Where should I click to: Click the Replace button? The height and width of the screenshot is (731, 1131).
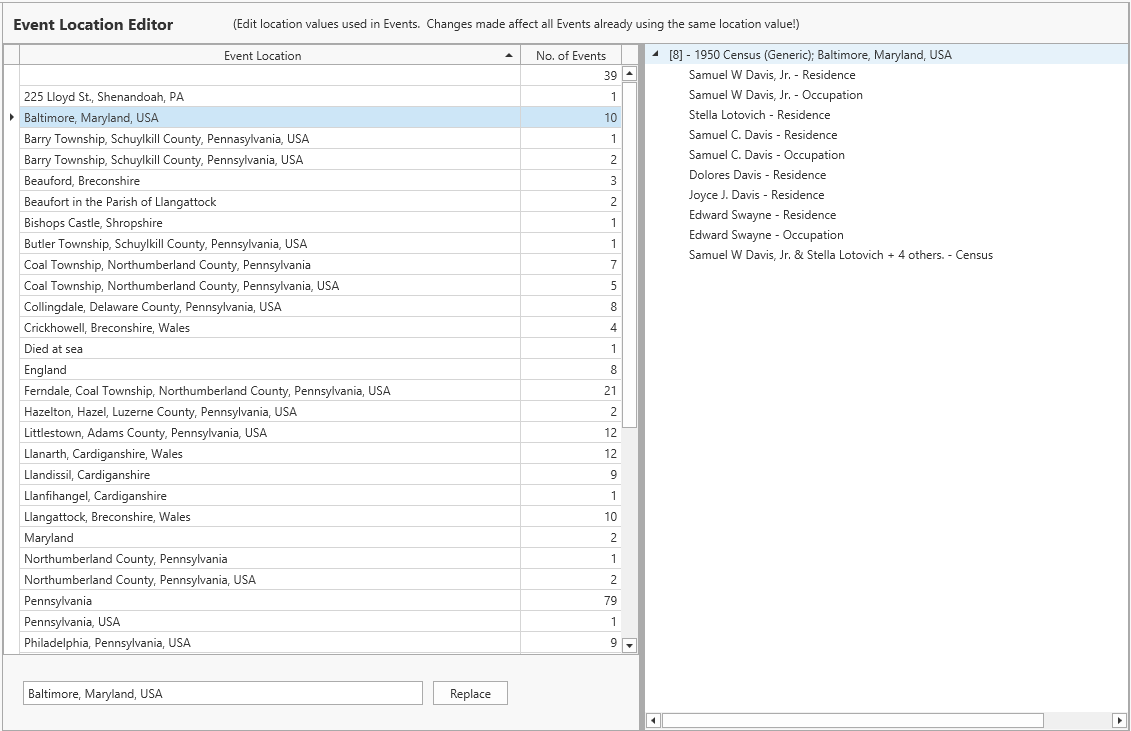pos(470,693)
